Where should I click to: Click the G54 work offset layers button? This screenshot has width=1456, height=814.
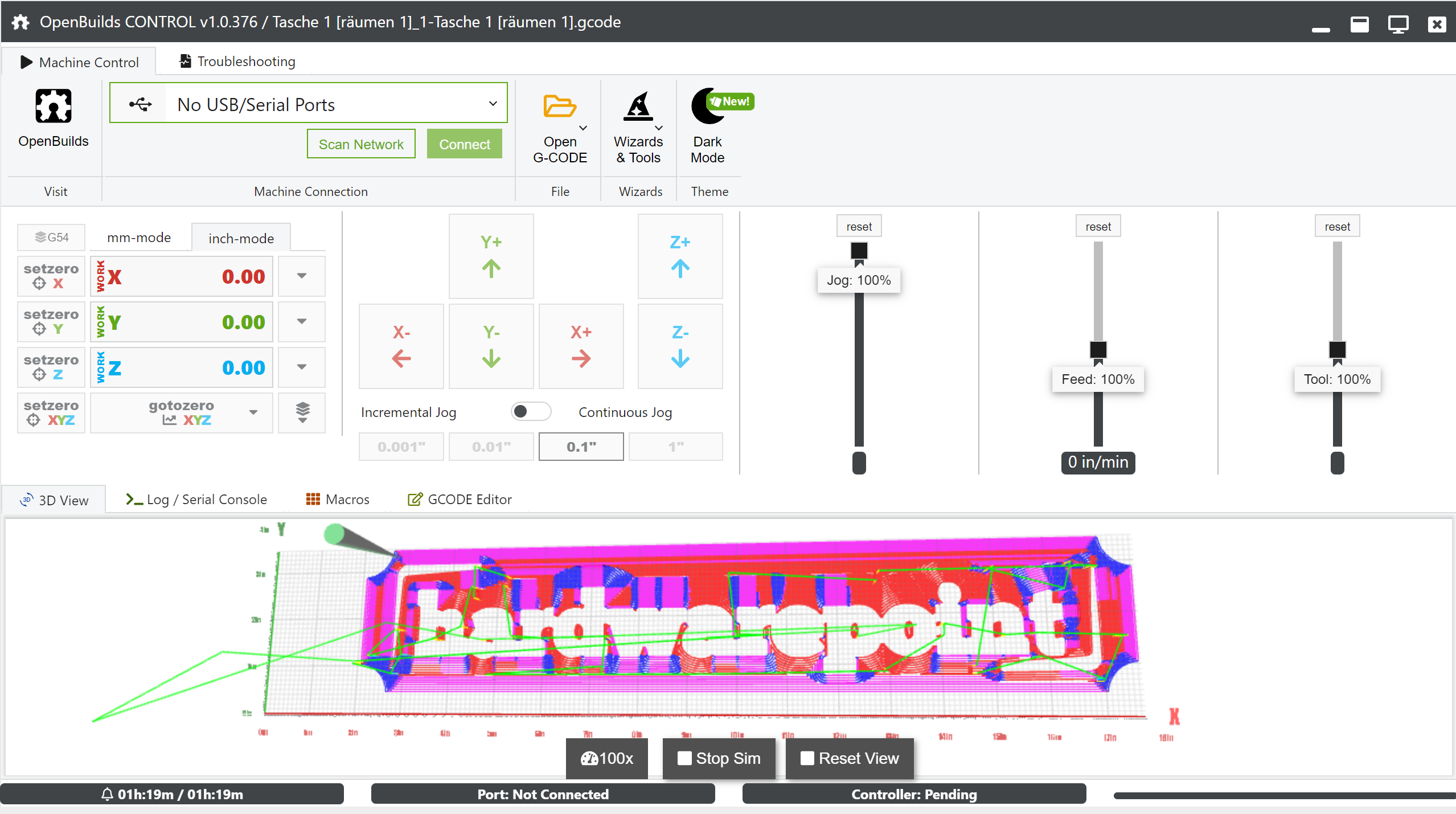(51, 237)
